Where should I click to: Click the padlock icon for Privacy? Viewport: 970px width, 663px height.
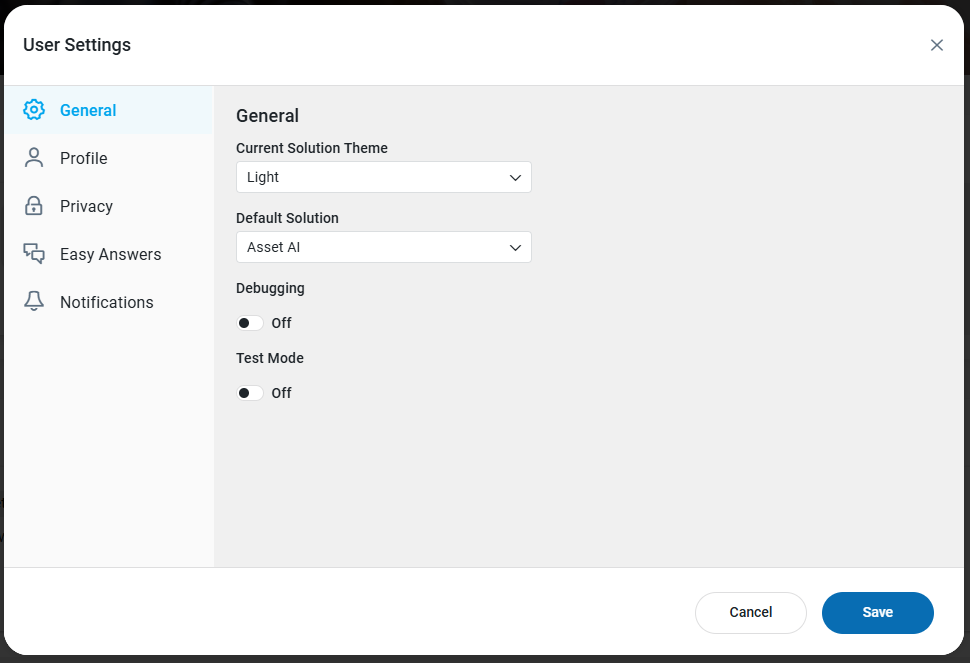point(34,206)
